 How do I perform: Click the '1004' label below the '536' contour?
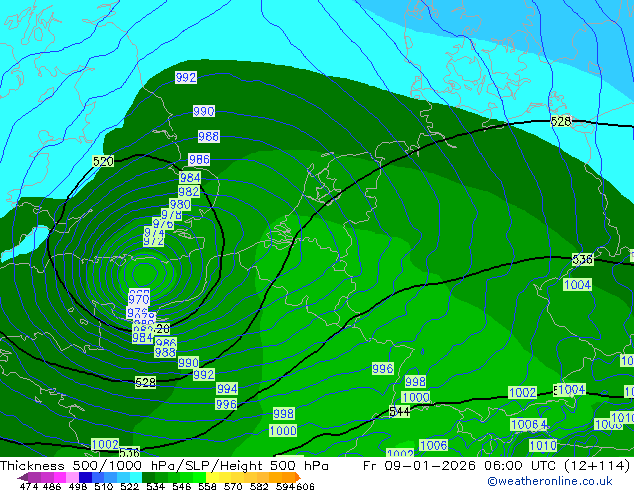[577, 284]
